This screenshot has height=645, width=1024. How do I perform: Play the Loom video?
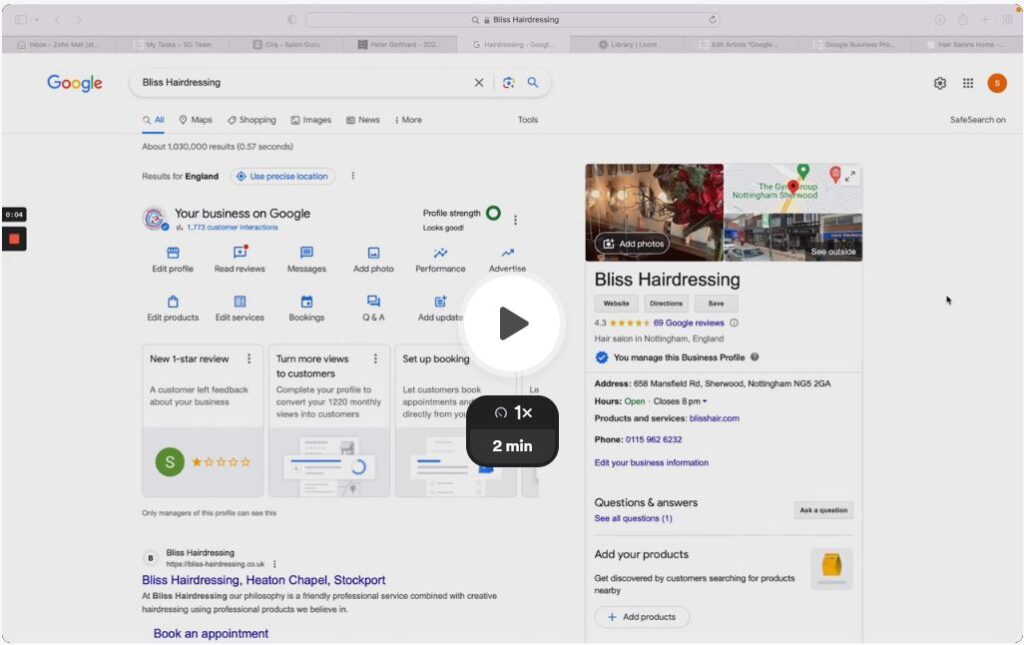[513, 324]
